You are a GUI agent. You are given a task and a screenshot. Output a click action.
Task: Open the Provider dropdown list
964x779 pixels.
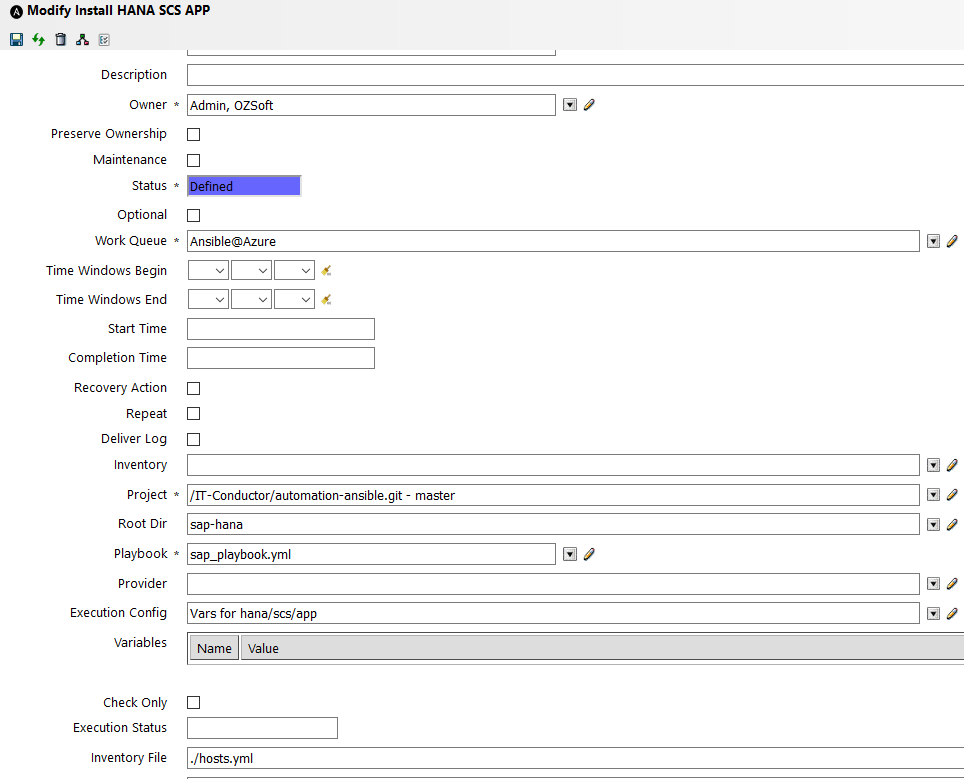pos(933,583)
